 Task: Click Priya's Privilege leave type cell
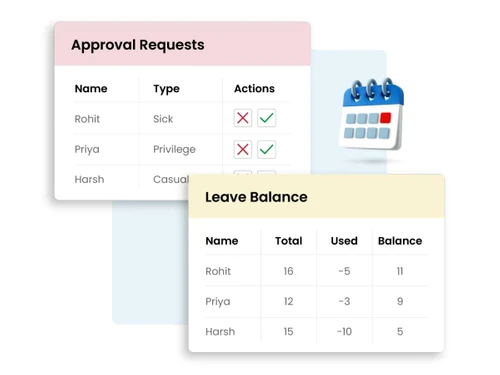(174, 149)
